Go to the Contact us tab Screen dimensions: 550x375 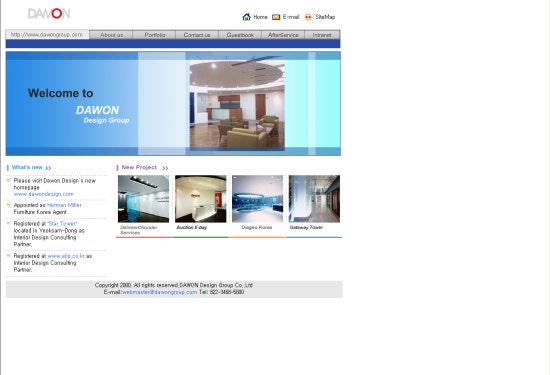click(x=197, y=35)
